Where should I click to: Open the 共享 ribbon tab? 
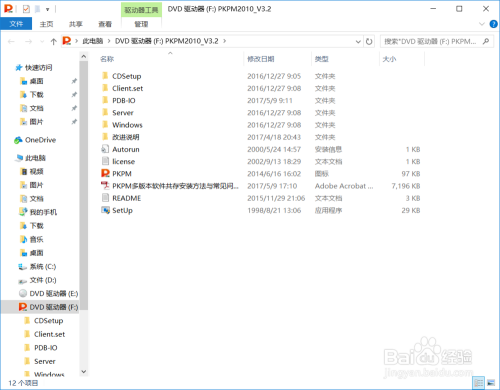coord(76,24)
